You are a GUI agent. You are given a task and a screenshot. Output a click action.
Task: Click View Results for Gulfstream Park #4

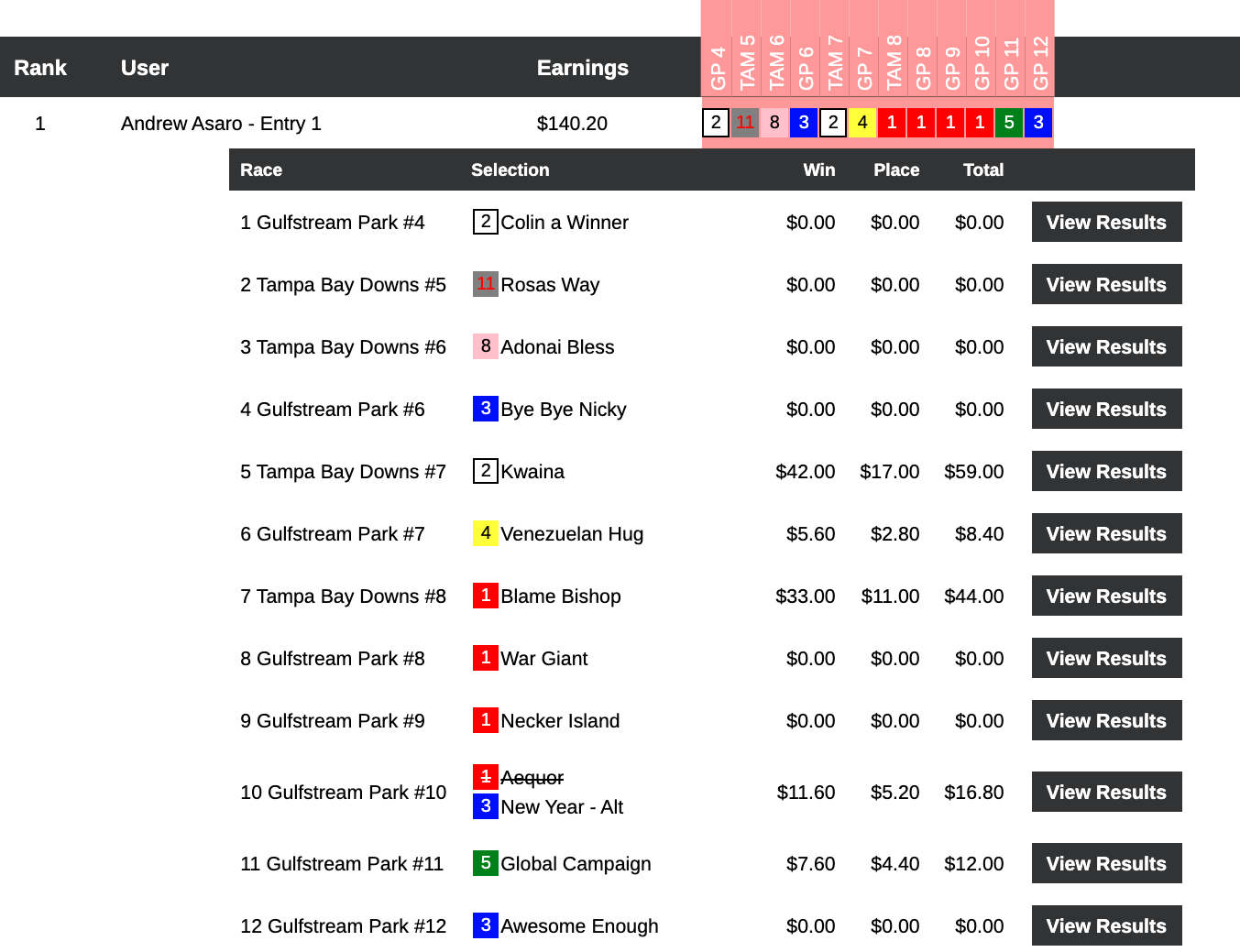(1106, 222)
